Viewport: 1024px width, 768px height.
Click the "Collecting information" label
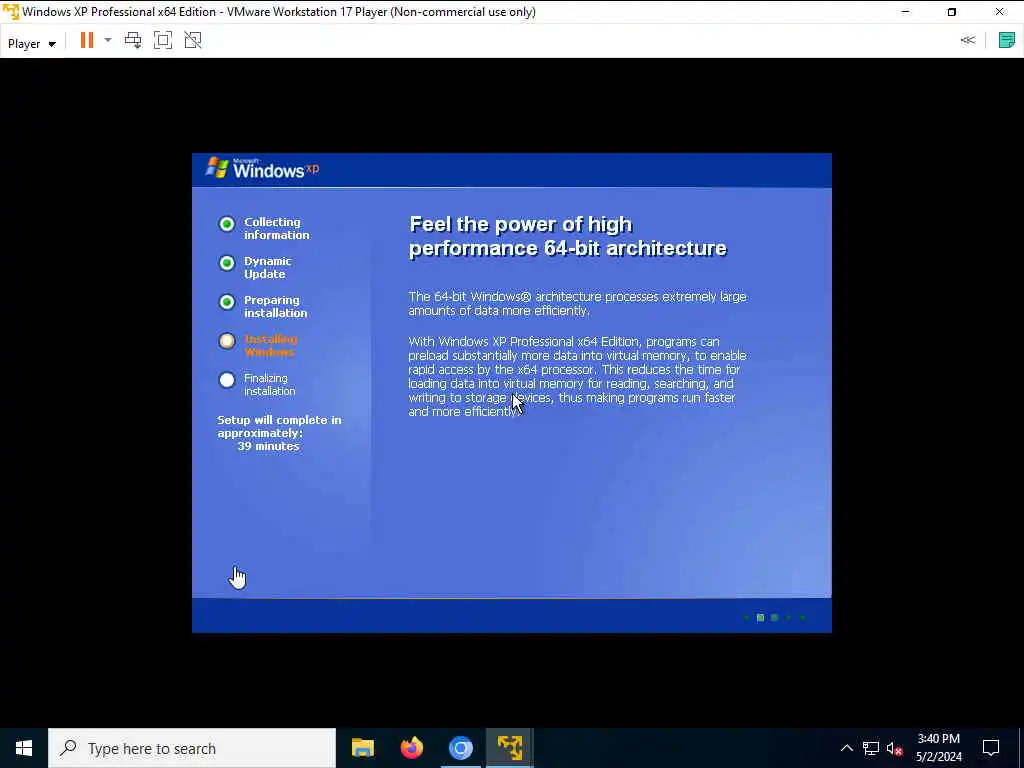pos(277,229)
